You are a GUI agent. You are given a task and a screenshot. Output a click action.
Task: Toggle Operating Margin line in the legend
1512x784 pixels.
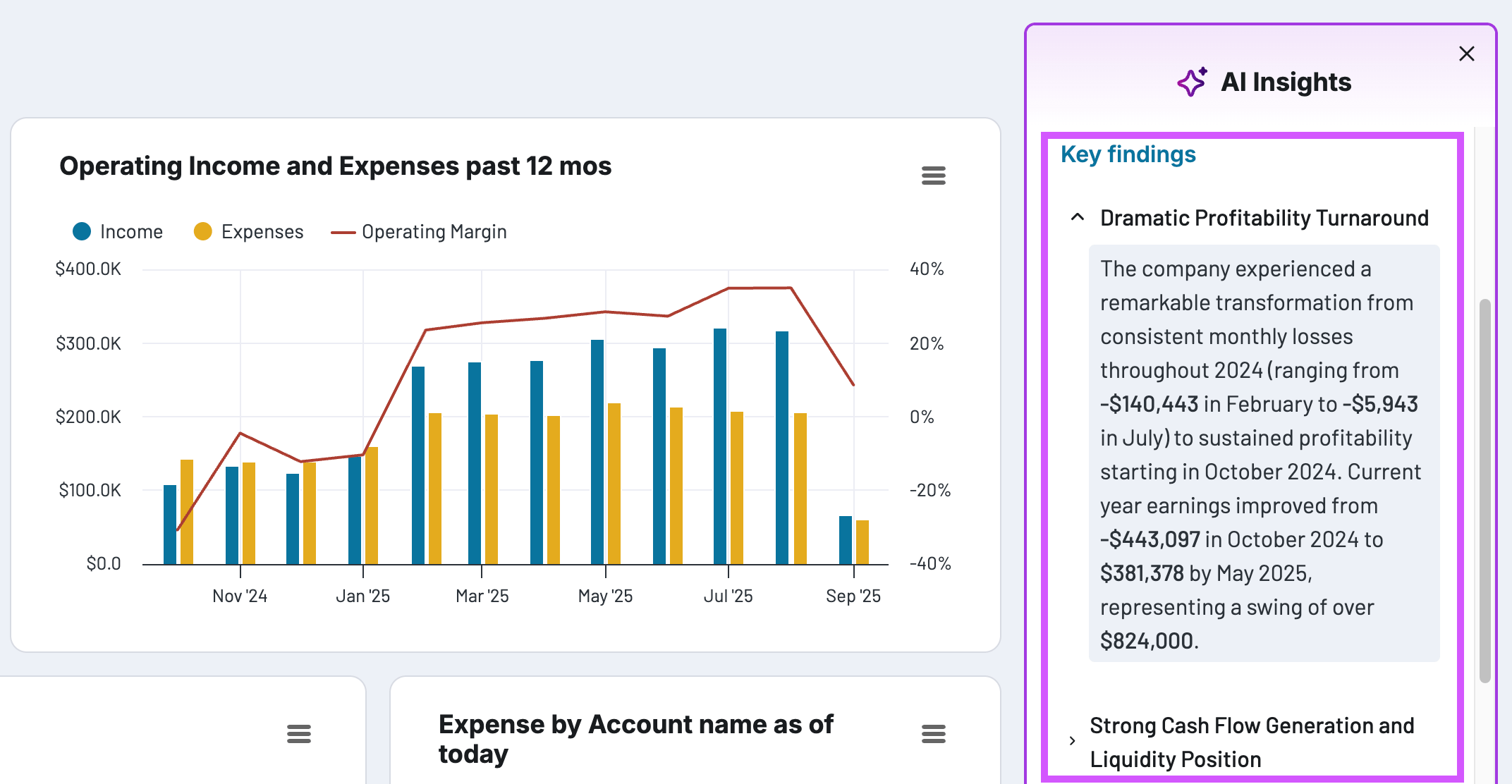coord(434,232)
